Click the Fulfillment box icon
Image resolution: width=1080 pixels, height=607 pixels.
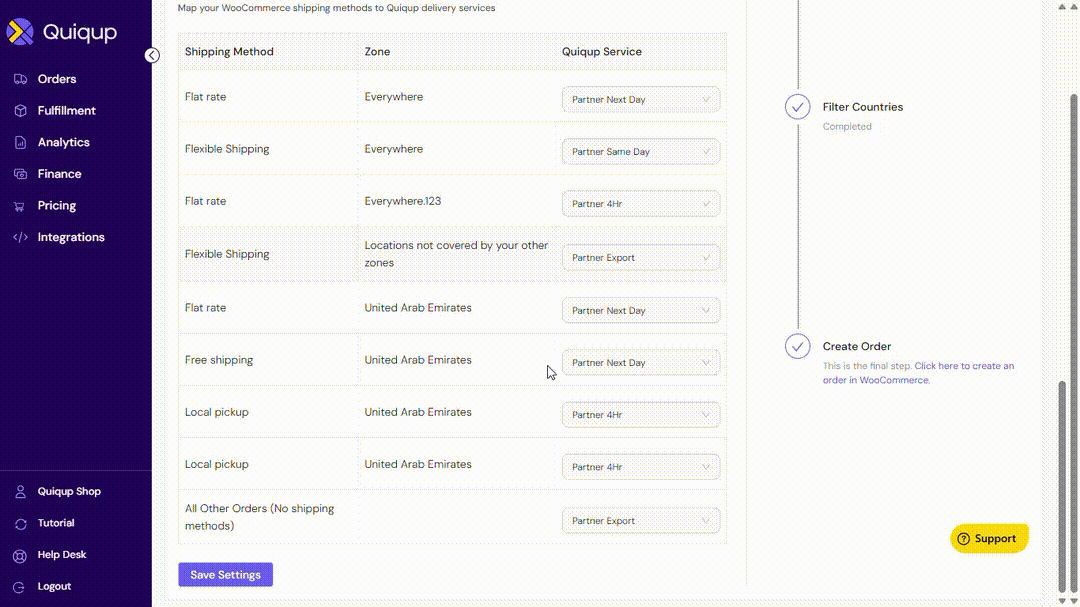click(20, 111)
